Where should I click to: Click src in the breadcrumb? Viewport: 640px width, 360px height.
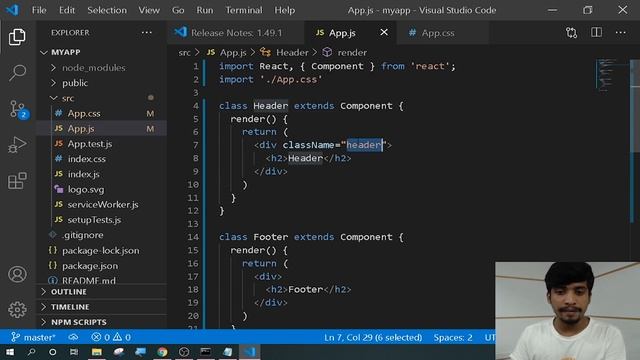click(184, 53)
